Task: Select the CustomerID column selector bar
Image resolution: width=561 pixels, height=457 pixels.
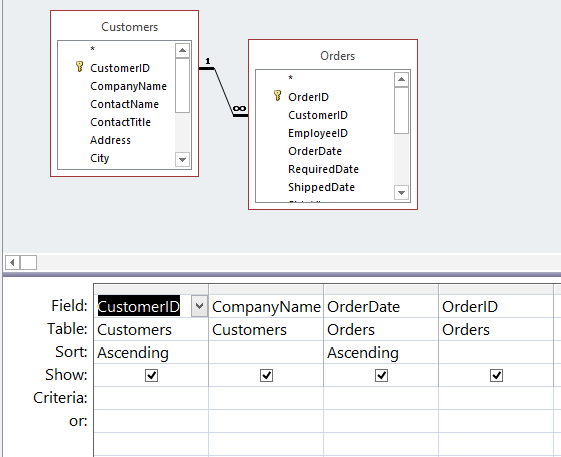Action: [x=151, y=289]
